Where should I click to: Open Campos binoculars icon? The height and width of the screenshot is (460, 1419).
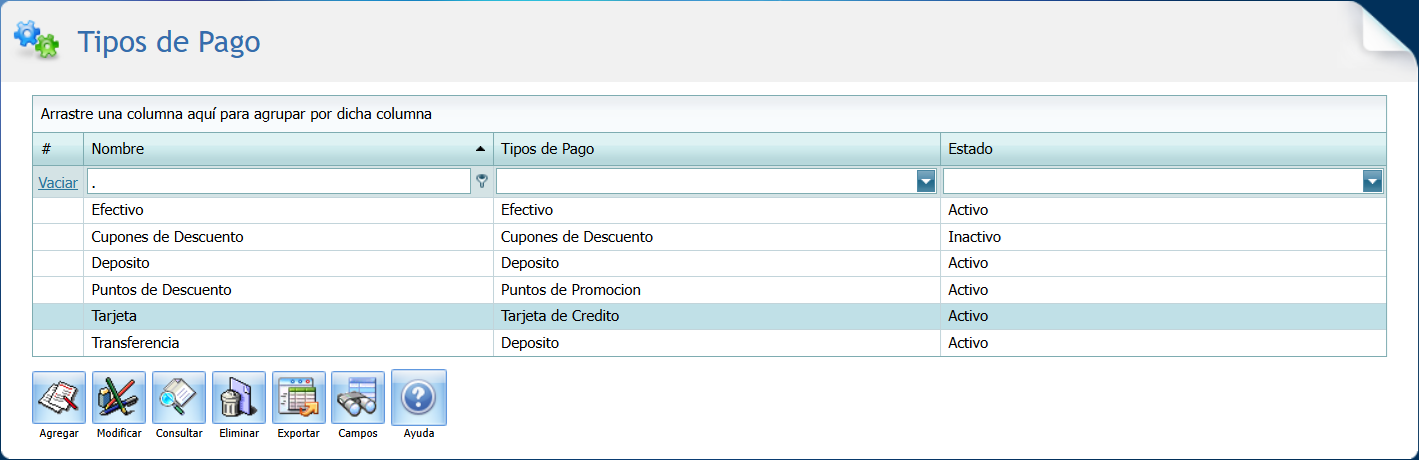358,398
